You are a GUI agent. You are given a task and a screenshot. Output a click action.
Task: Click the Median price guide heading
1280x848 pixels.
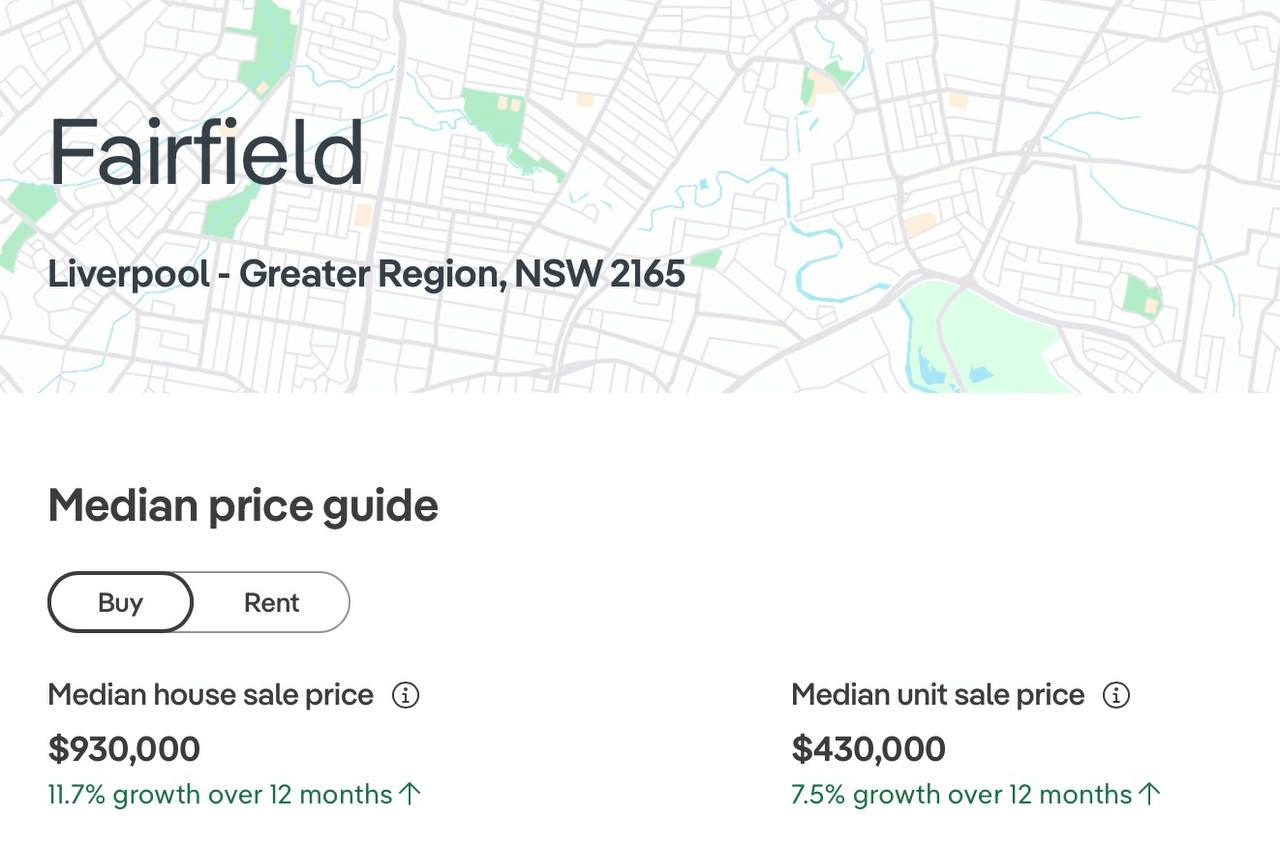tap(243, 505)
